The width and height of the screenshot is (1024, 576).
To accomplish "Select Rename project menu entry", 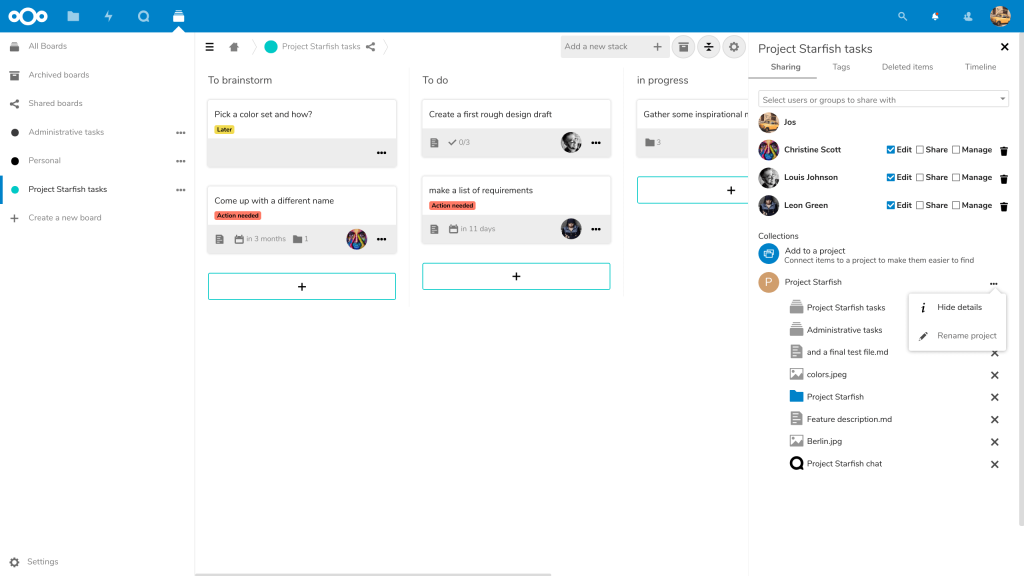I will click(x=966, y=336).
